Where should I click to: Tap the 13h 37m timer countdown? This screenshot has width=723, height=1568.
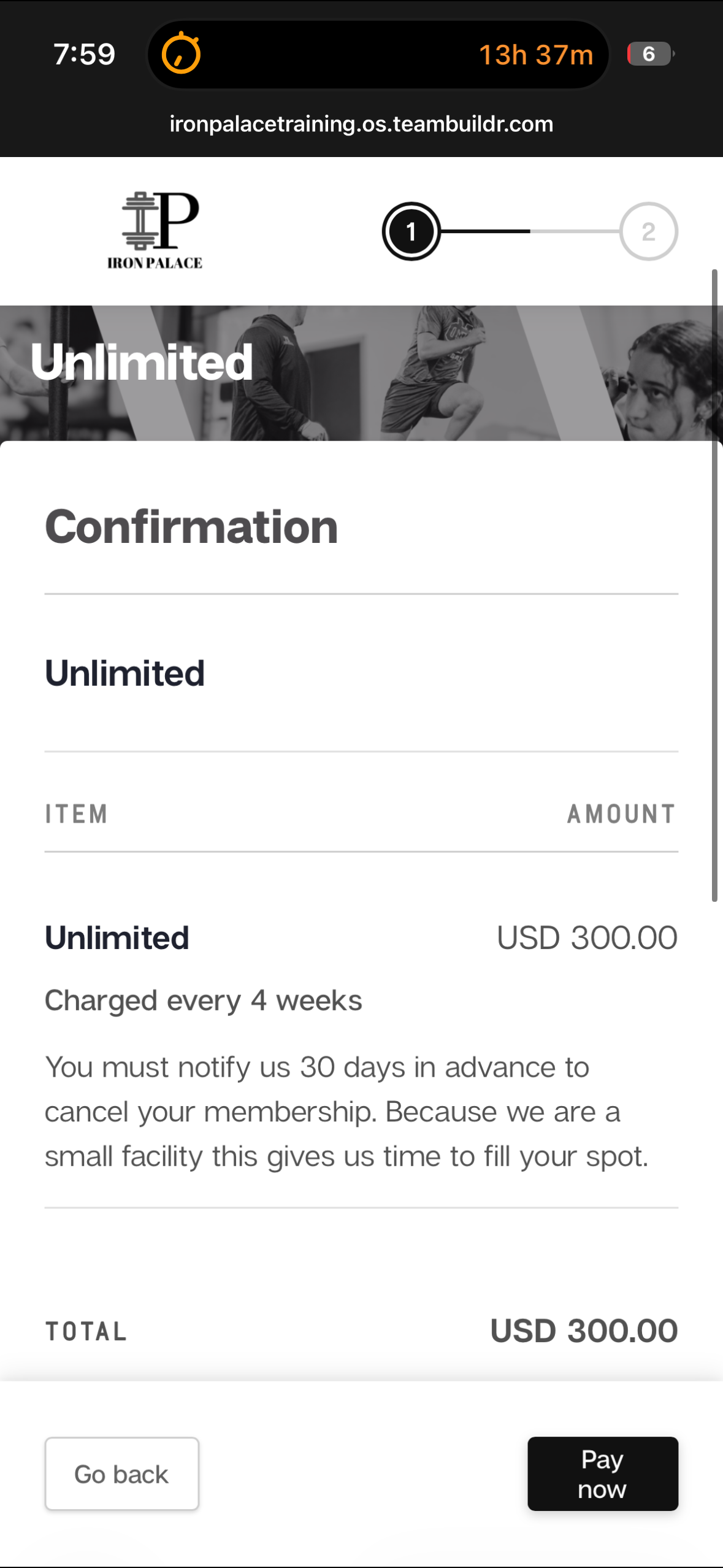tap(535, 55)
